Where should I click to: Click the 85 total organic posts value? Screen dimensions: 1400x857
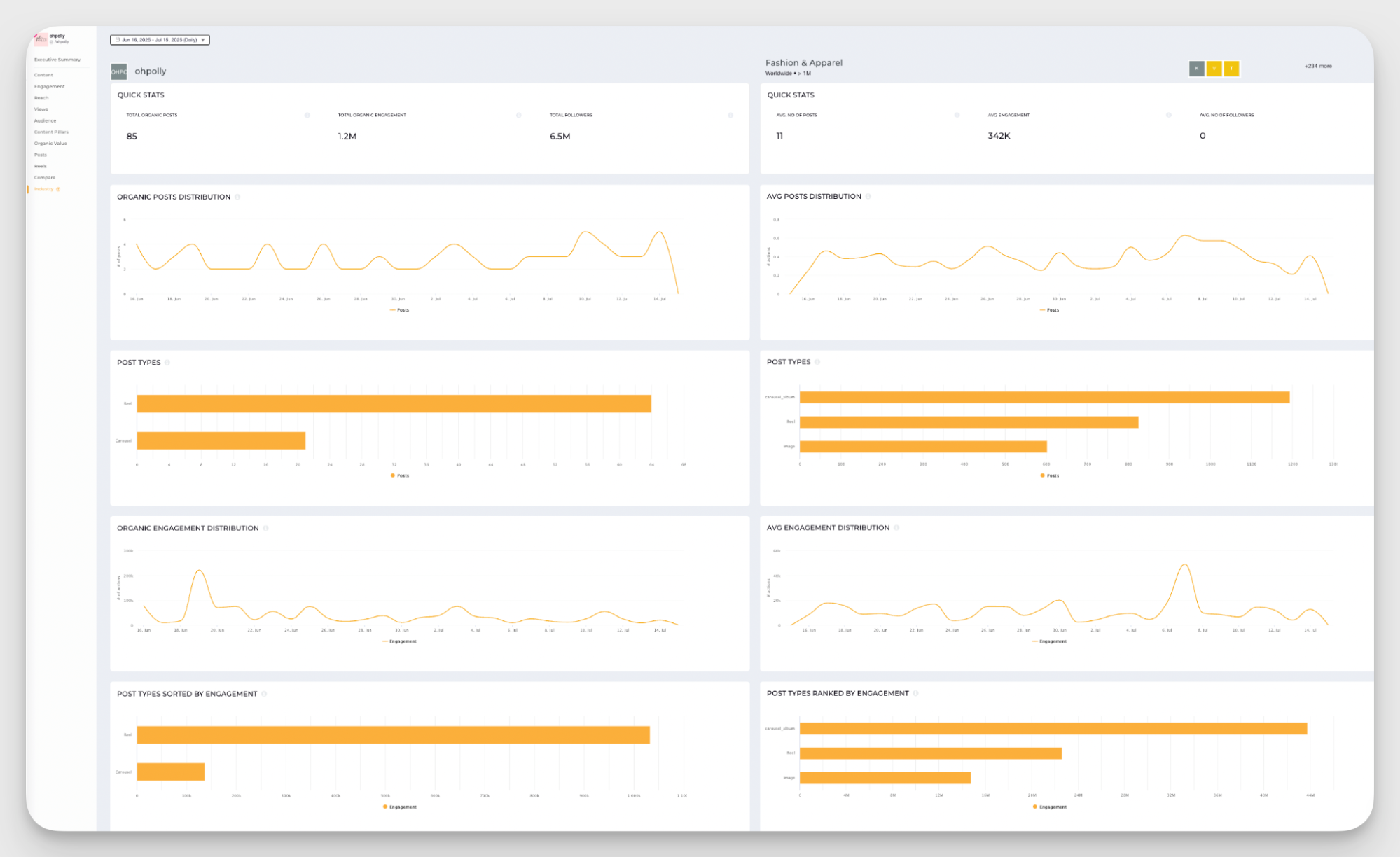click(132, 137)
